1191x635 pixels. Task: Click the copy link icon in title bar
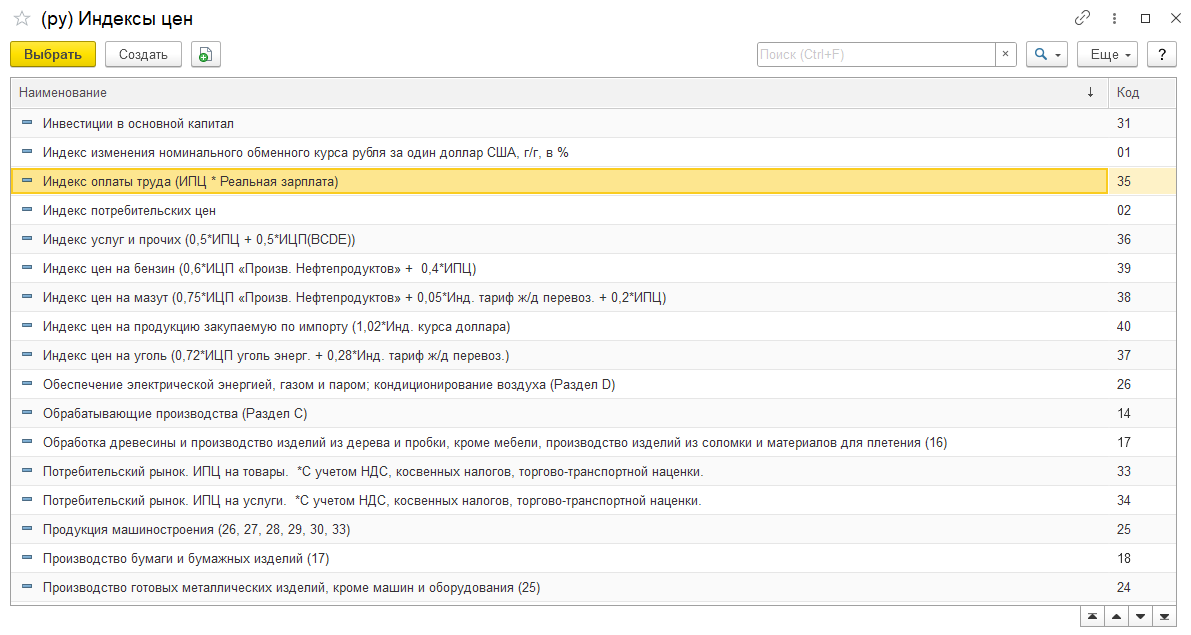point(1082,18)
